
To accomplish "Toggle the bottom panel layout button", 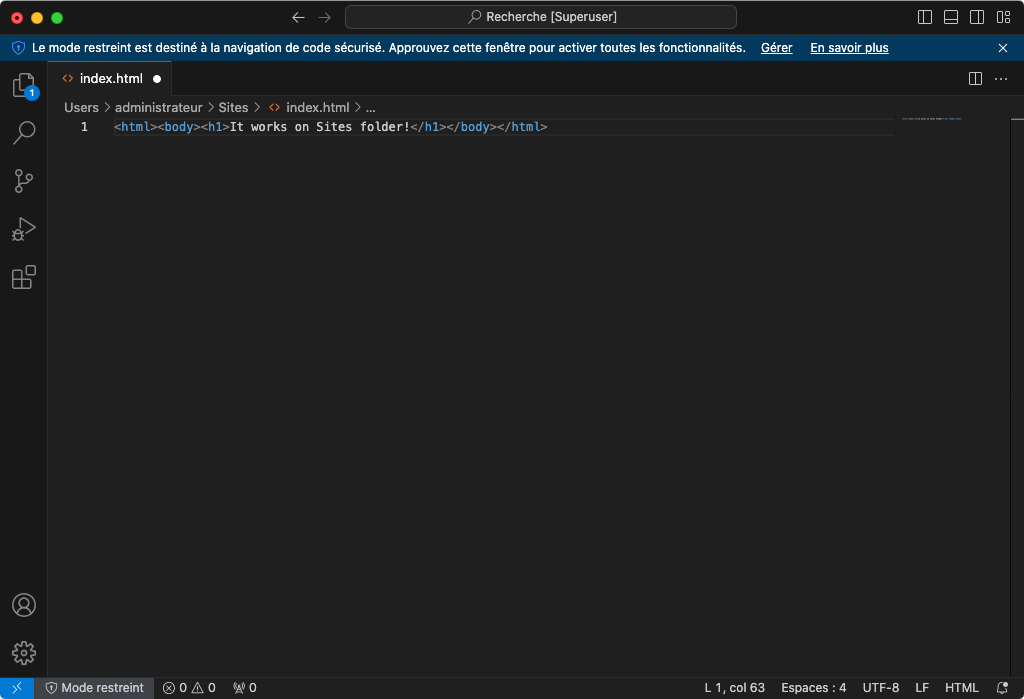I will [x=951, y=17].
